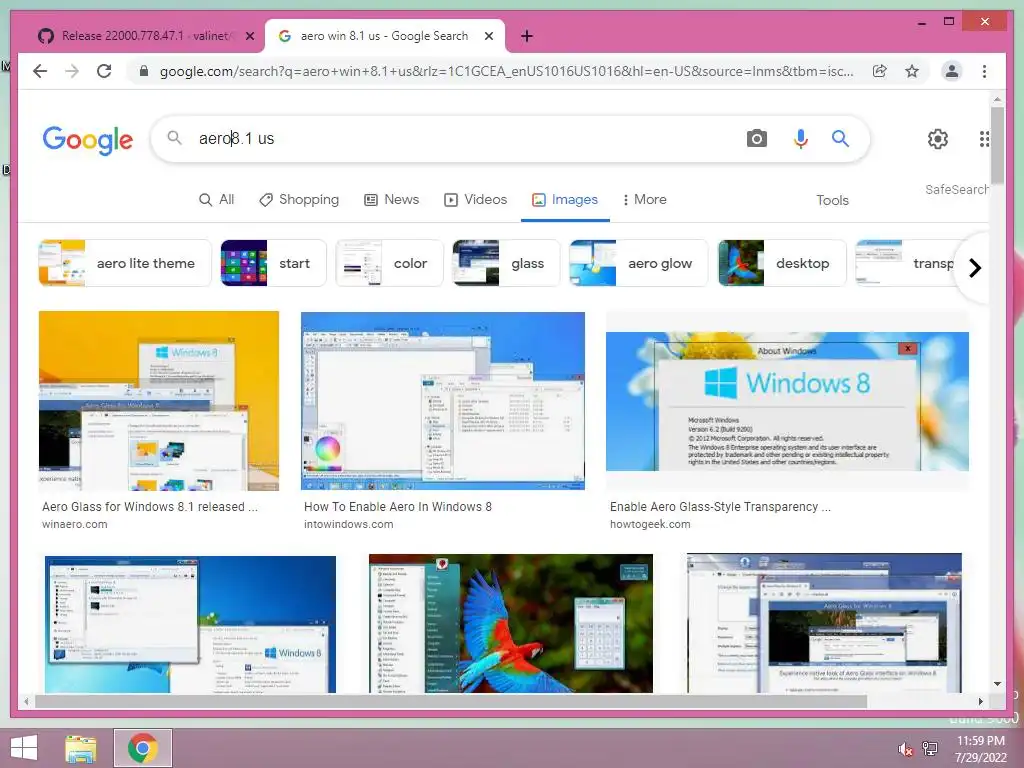The height and width of the screenshot is (768, 1024).
Task: Filter by the desktop chip
Action: 782,263
